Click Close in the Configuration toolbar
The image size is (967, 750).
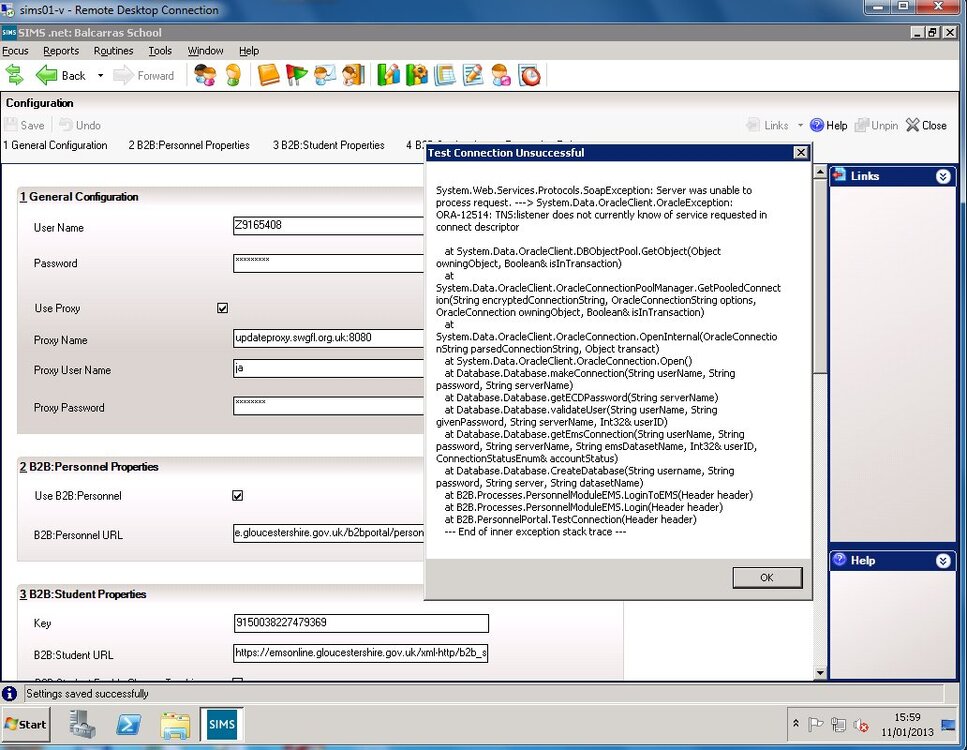(926, 125)
